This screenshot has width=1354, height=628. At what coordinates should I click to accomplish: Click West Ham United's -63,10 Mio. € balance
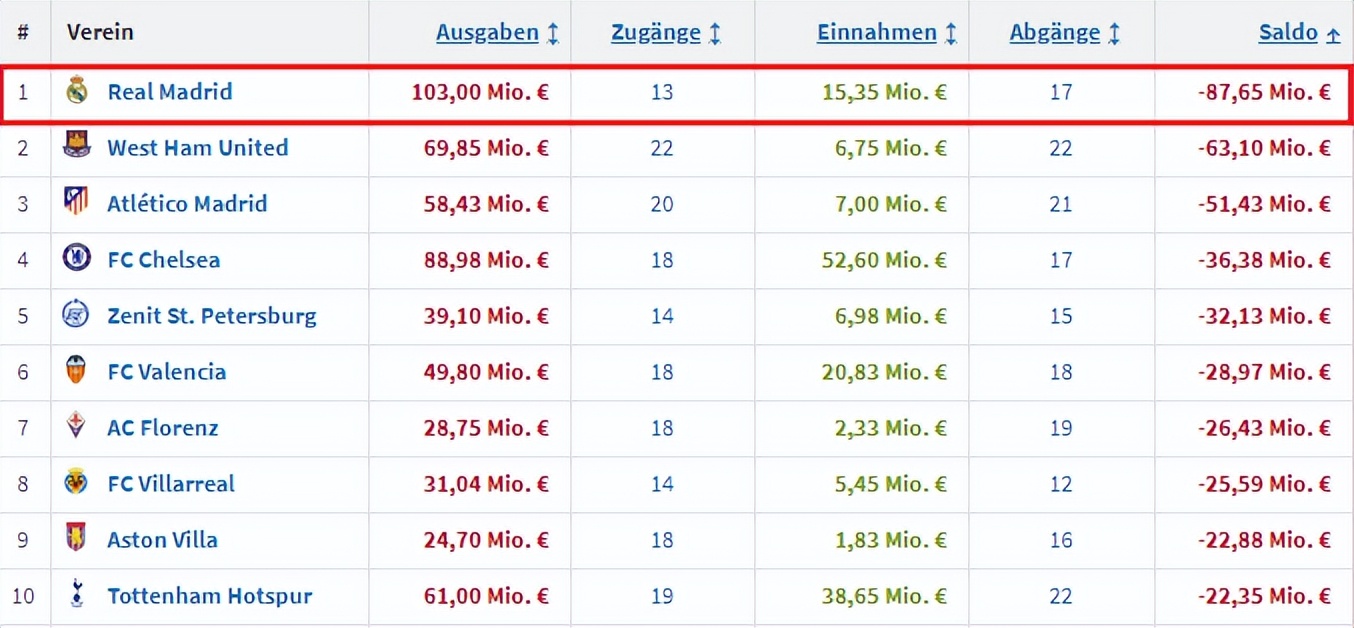click(x=1264, y=148)
